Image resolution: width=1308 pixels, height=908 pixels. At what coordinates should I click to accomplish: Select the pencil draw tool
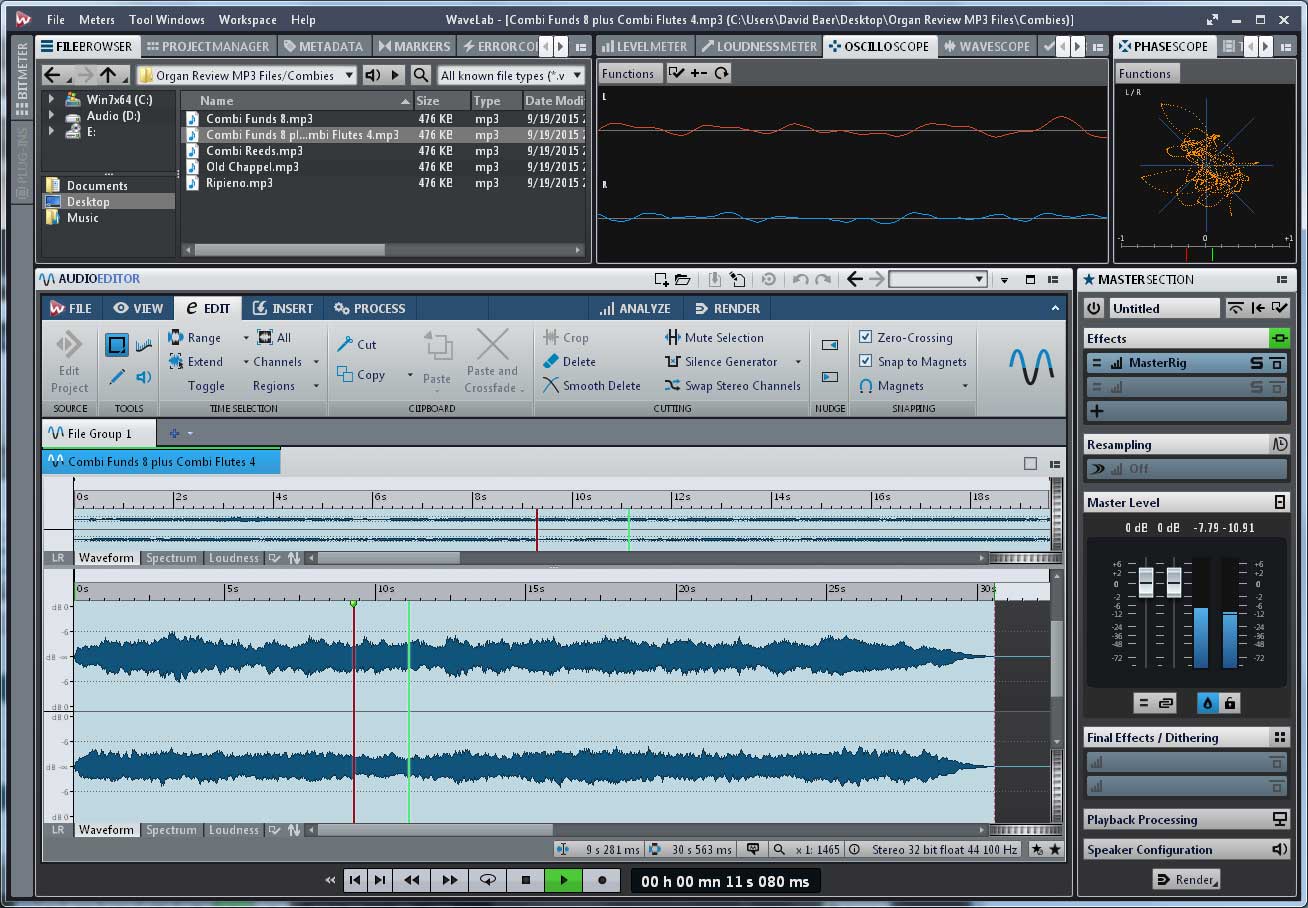click(117, 377)
